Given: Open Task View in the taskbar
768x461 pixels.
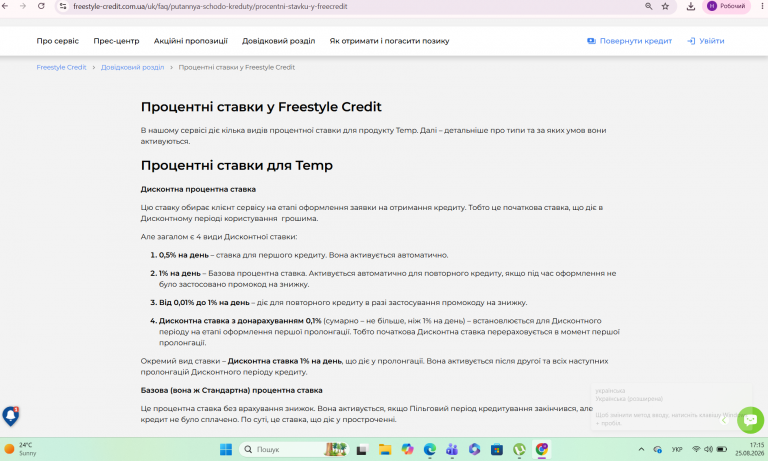Looking at the screenshot, I should [362, 449].
